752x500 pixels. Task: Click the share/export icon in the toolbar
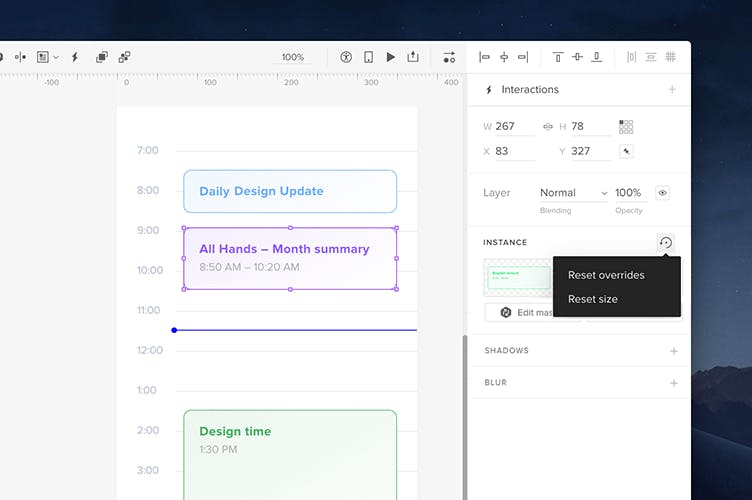[413, 57]
